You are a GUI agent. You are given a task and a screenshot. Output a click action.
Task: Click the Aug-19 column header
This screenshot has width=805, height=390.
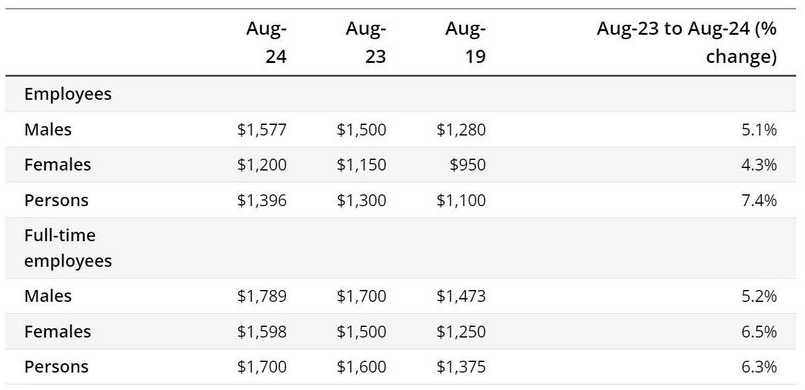point(465,43)
